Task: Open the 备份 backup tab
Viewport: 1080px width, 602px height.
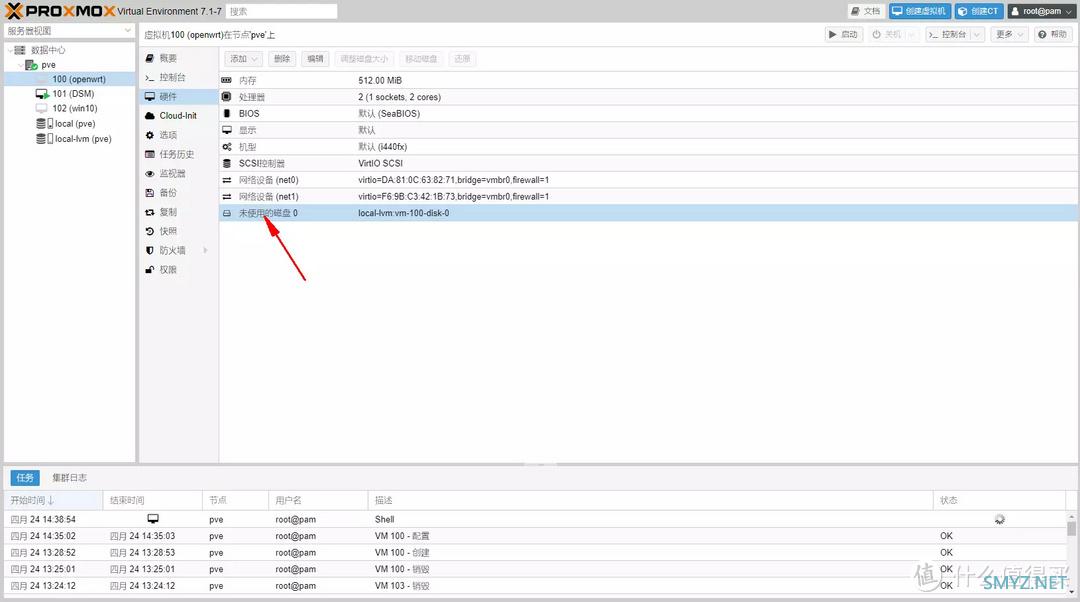Action: (x=178, y=193)
